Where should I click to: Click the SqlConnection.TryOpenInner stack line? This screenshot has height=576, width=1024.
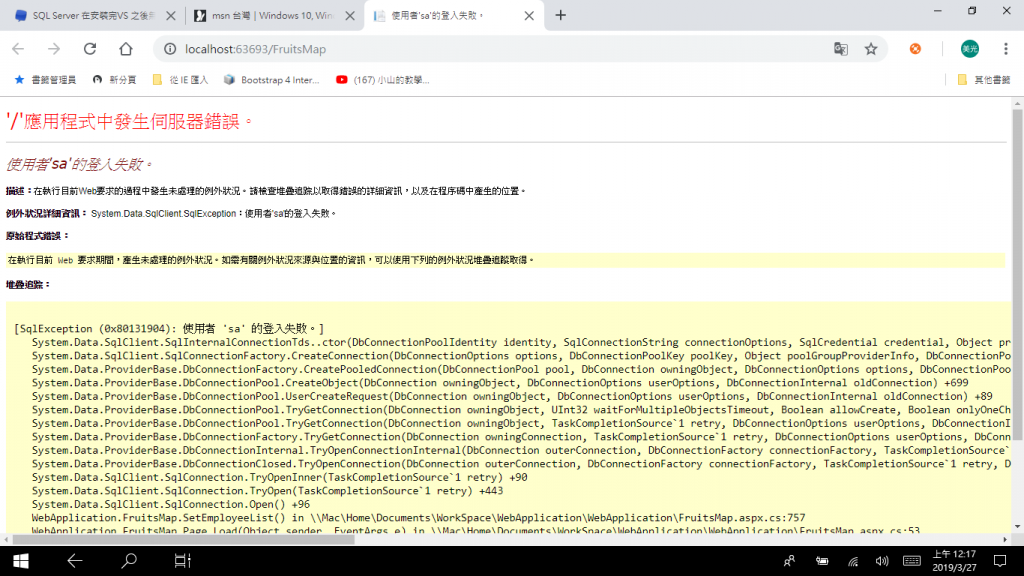coord(280,477)
